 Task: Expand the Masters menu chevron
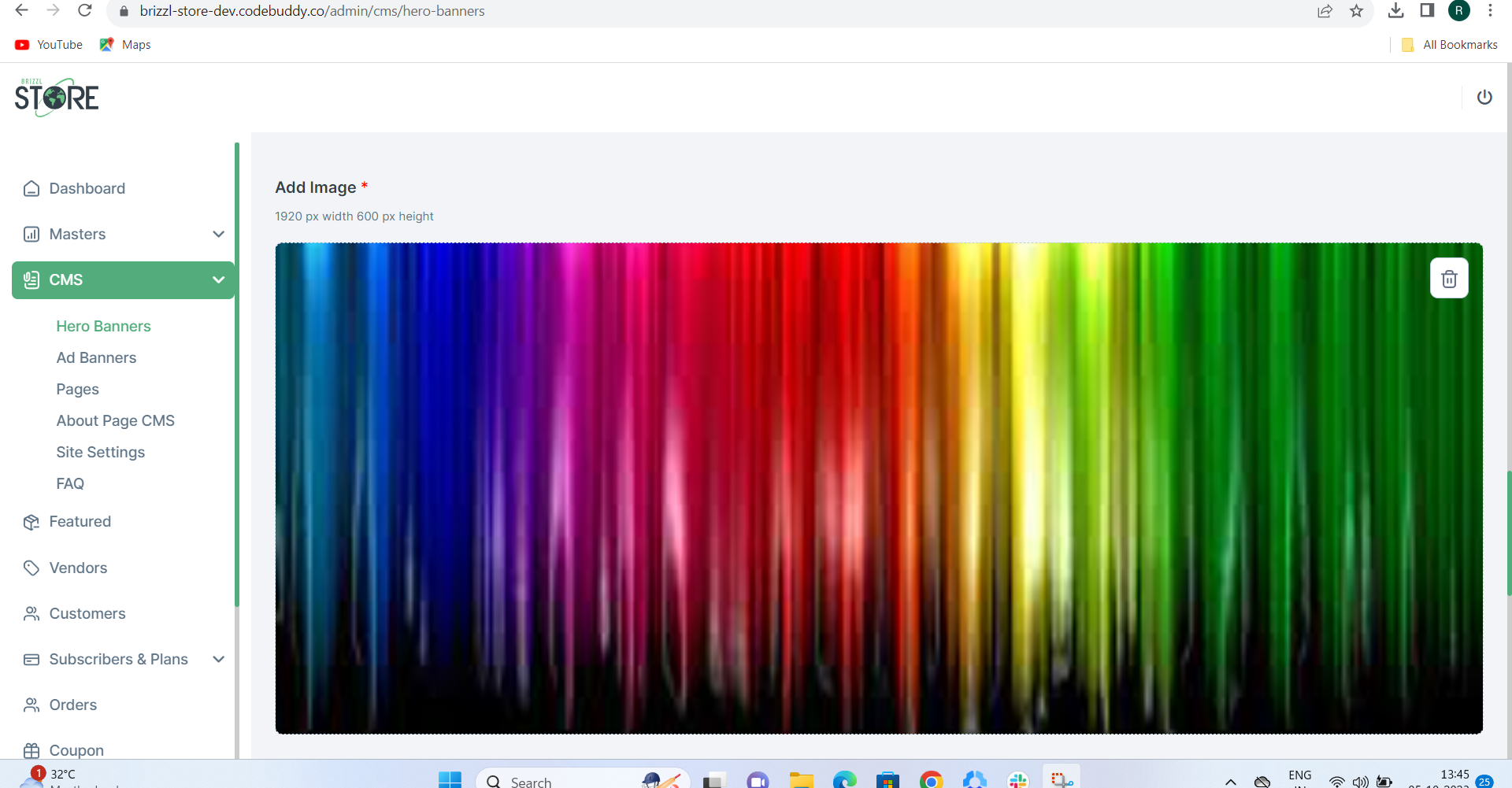pyautogui.click(x=219, y=234)
